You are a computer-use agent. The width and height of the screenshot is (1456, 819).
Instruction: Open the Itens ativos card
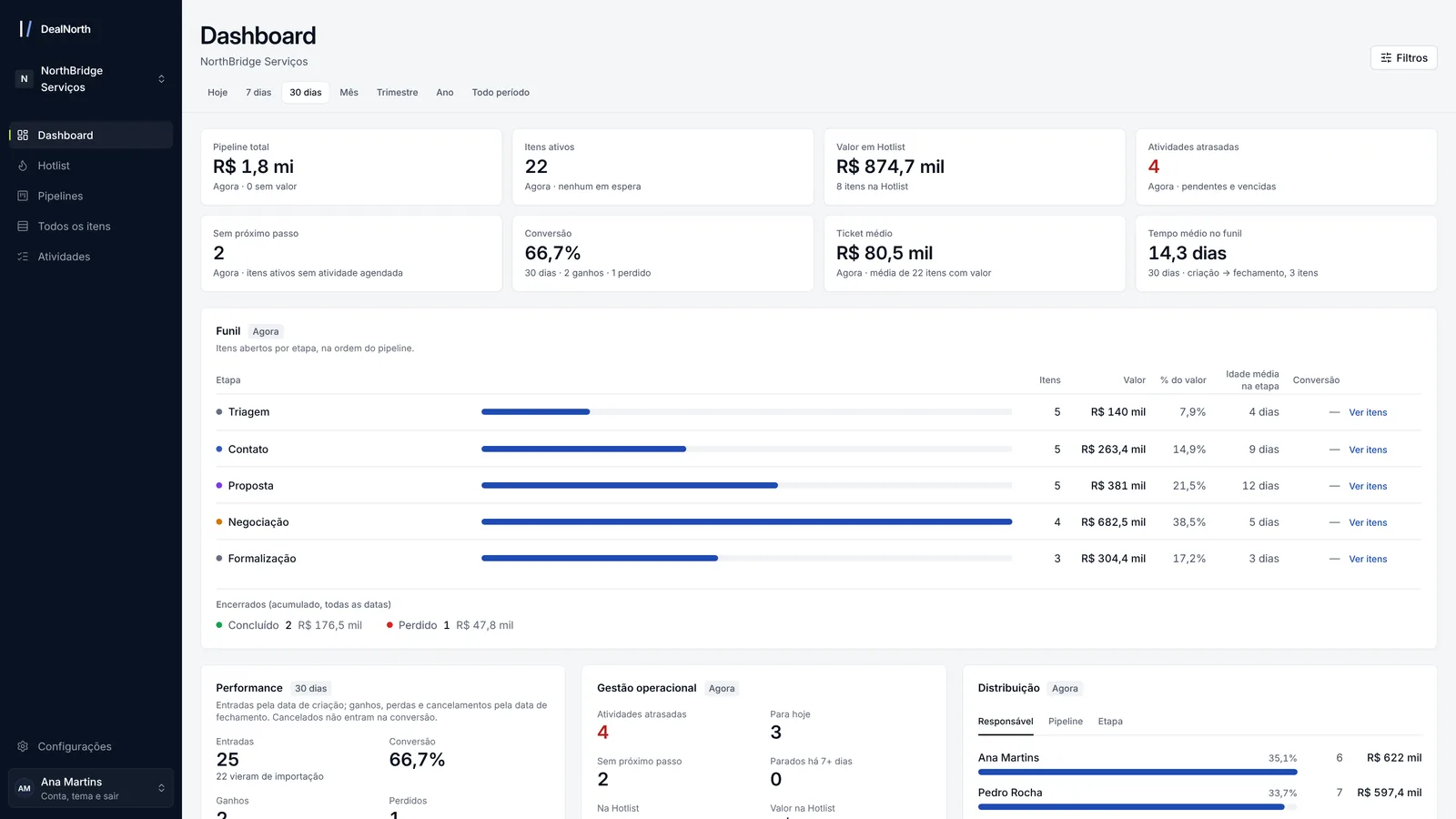[x=662, y=167]
